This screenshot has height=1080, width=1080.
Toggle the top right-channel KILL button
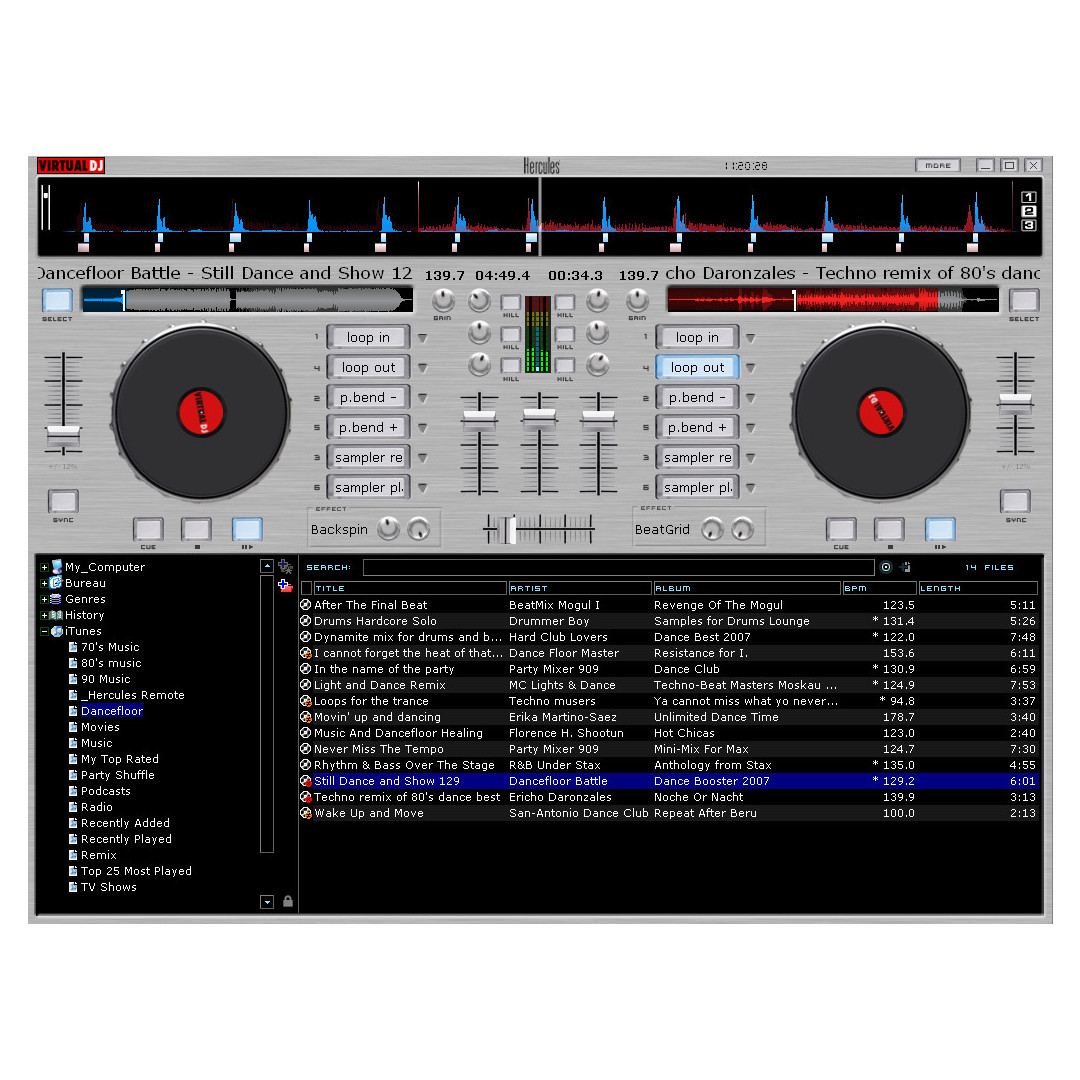pyautogui.click(x=565, y=302)
